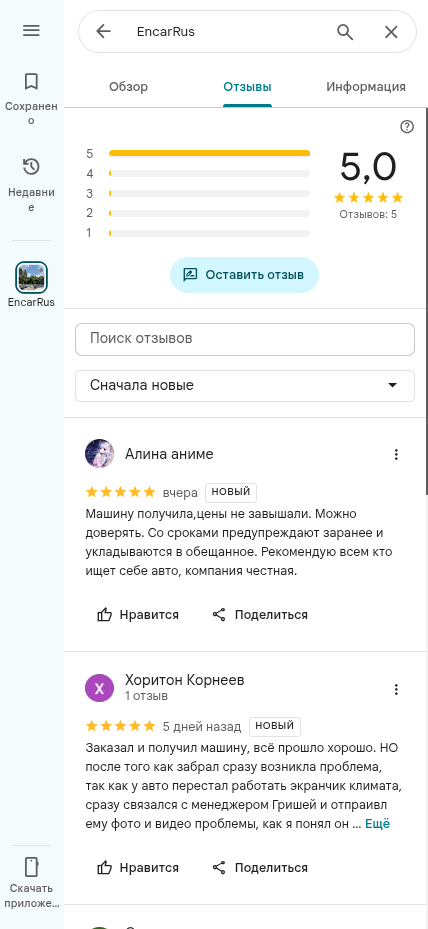Open the Saved places bookmark icon
The width and height of the screenshot is (428, 929).
click(31, 81)
